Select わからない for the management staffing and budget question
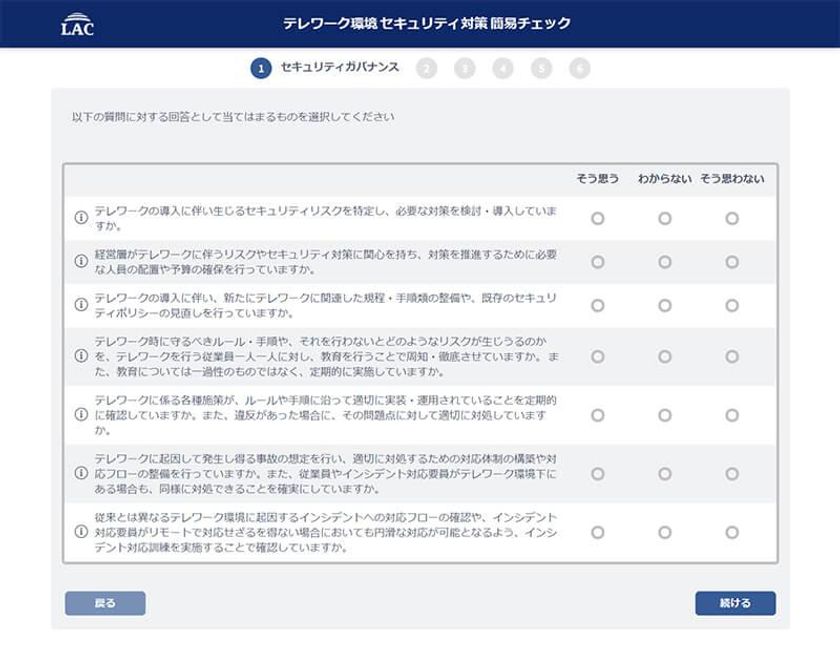The width and height of the screenshot is (840, 672). pyautogui.click(x=665, y=262)
